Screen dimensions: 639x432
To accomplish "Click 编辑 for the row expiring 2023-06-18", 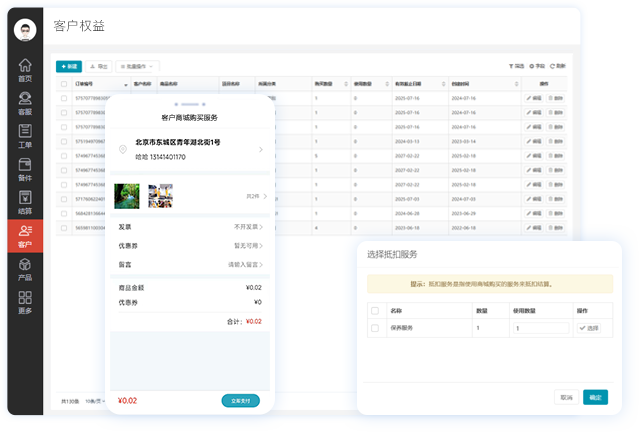I will tap(533, 228).
